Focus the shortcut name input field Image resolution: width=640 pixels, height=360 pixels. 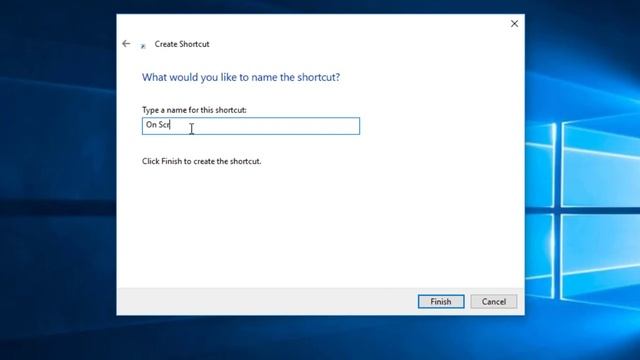click(251, 126)
